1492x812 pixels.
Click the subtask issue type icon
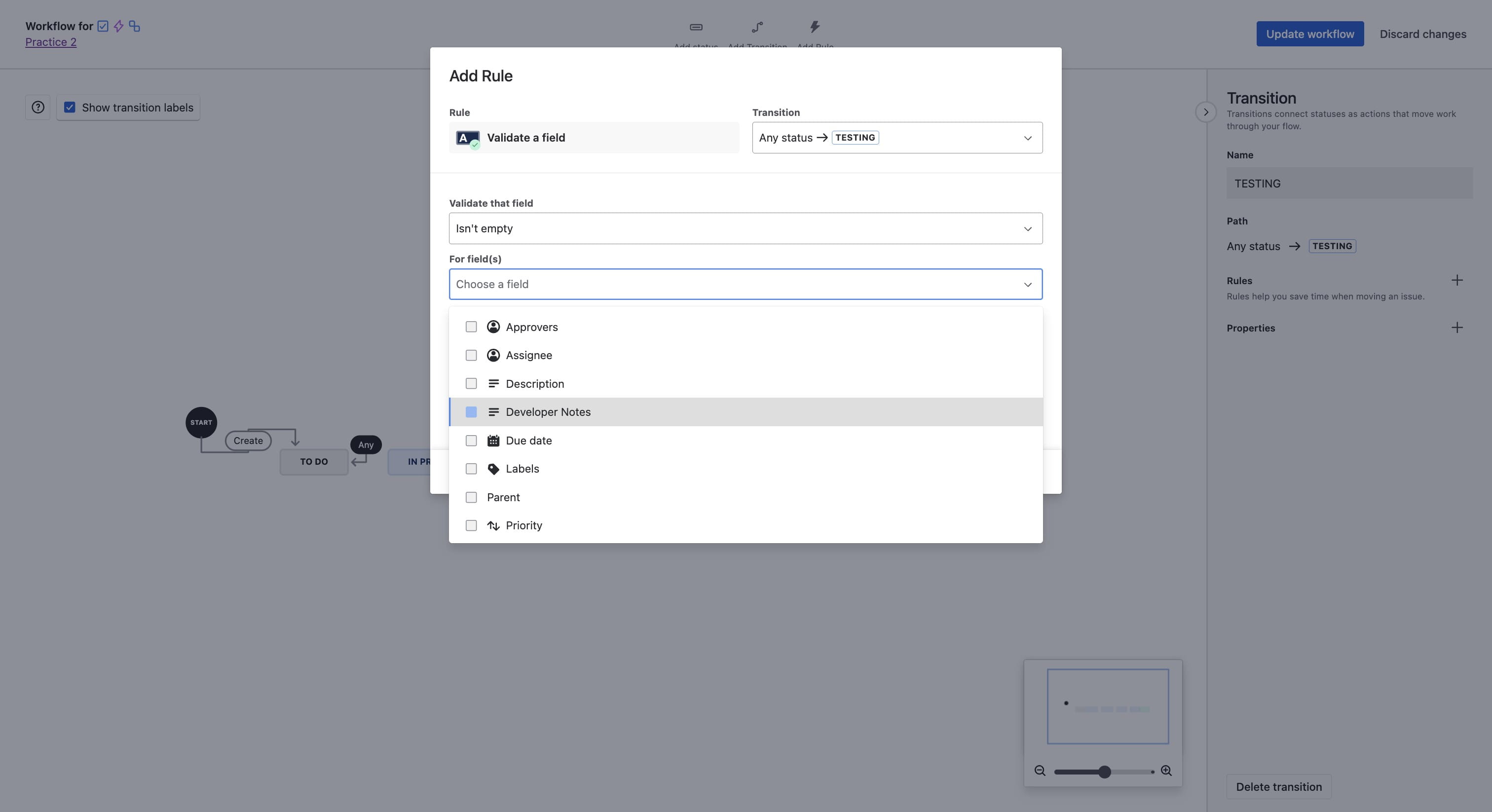(134, 26)
